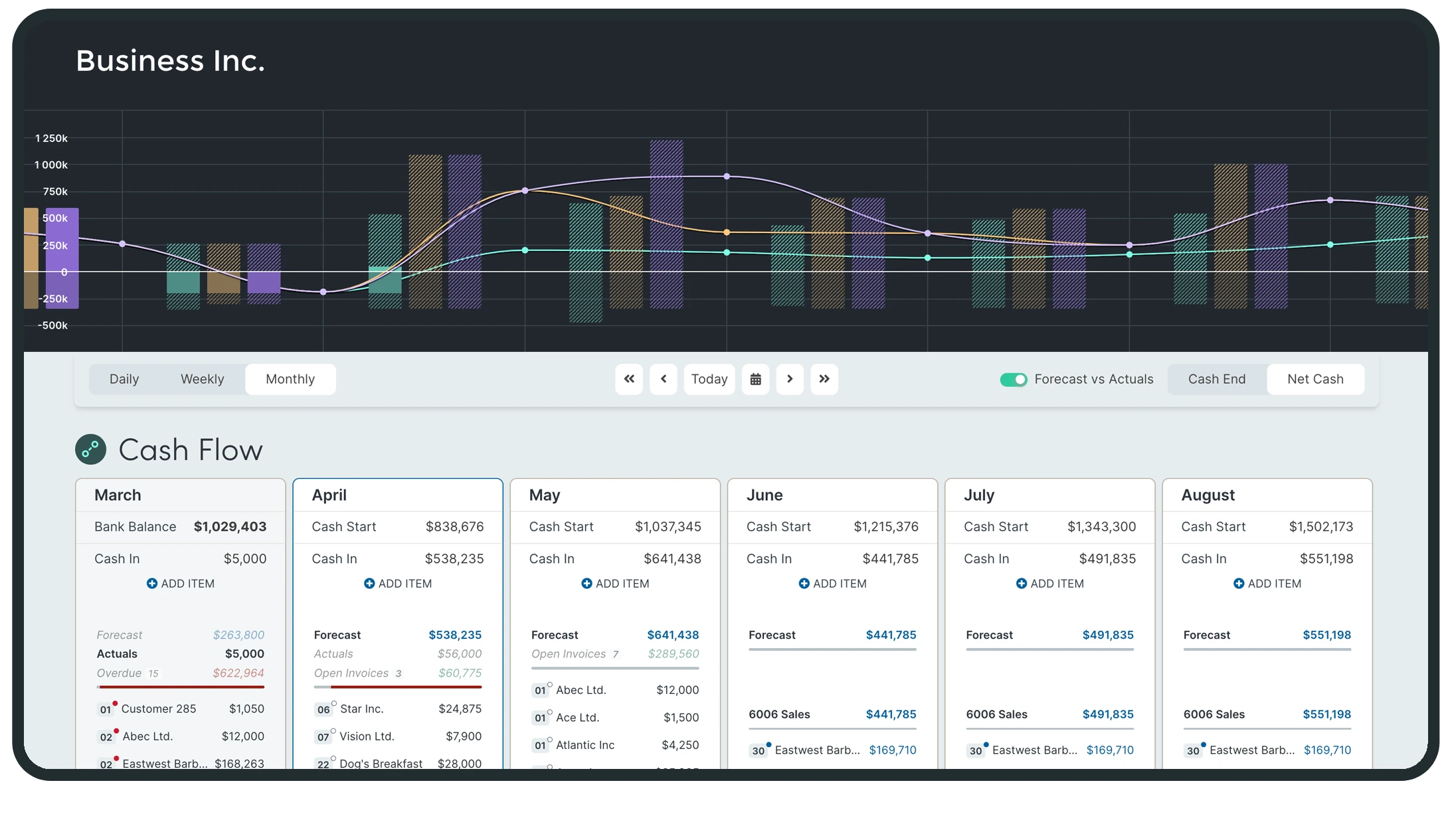The width and height of the screenshot is (1452, 840).
Task: Go to previous period with left chevron
Action: [663, 379]
